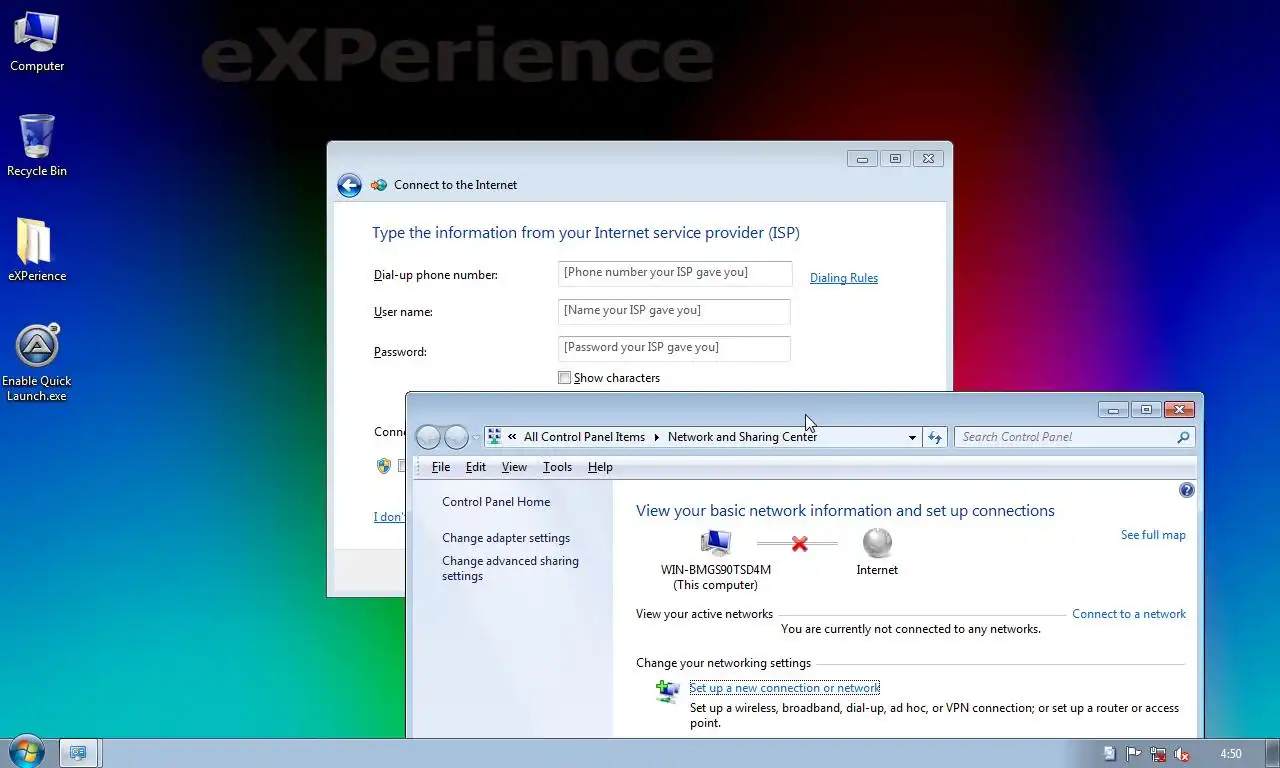Click See full map link

click(x=1153, y=535)
